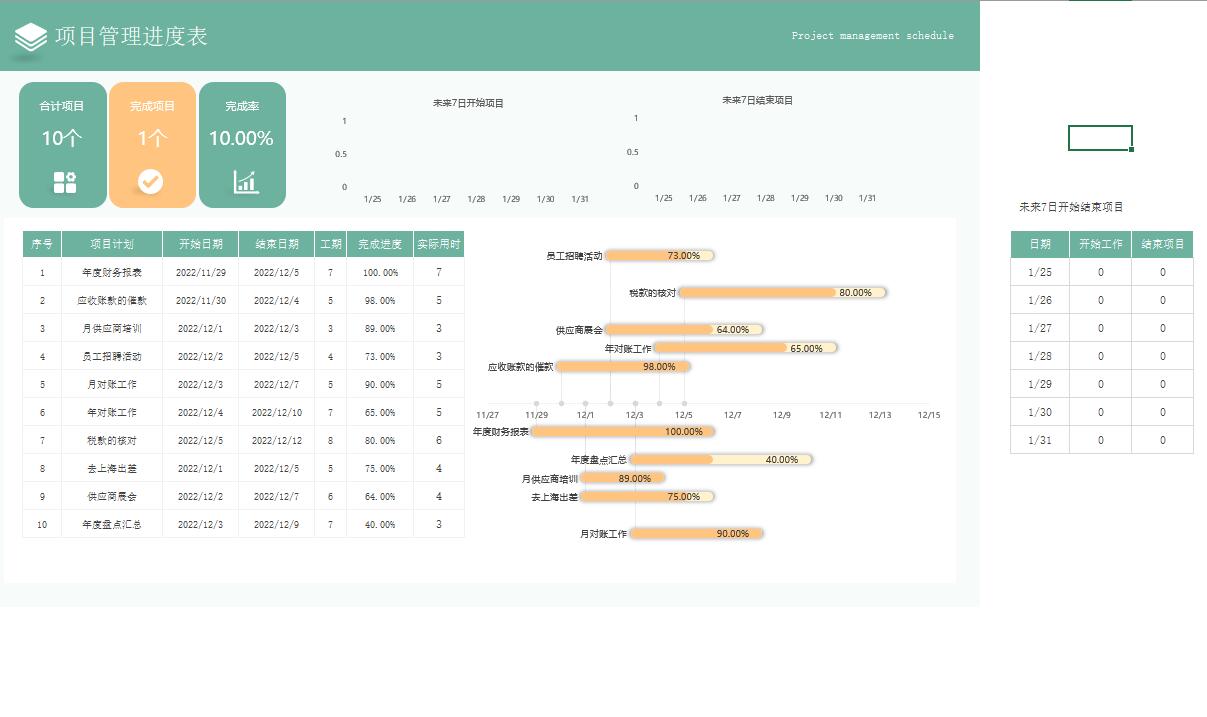Click the chart icon in 完成率 card
Viewport: 1207px width, 717px height.
(245, 182)
